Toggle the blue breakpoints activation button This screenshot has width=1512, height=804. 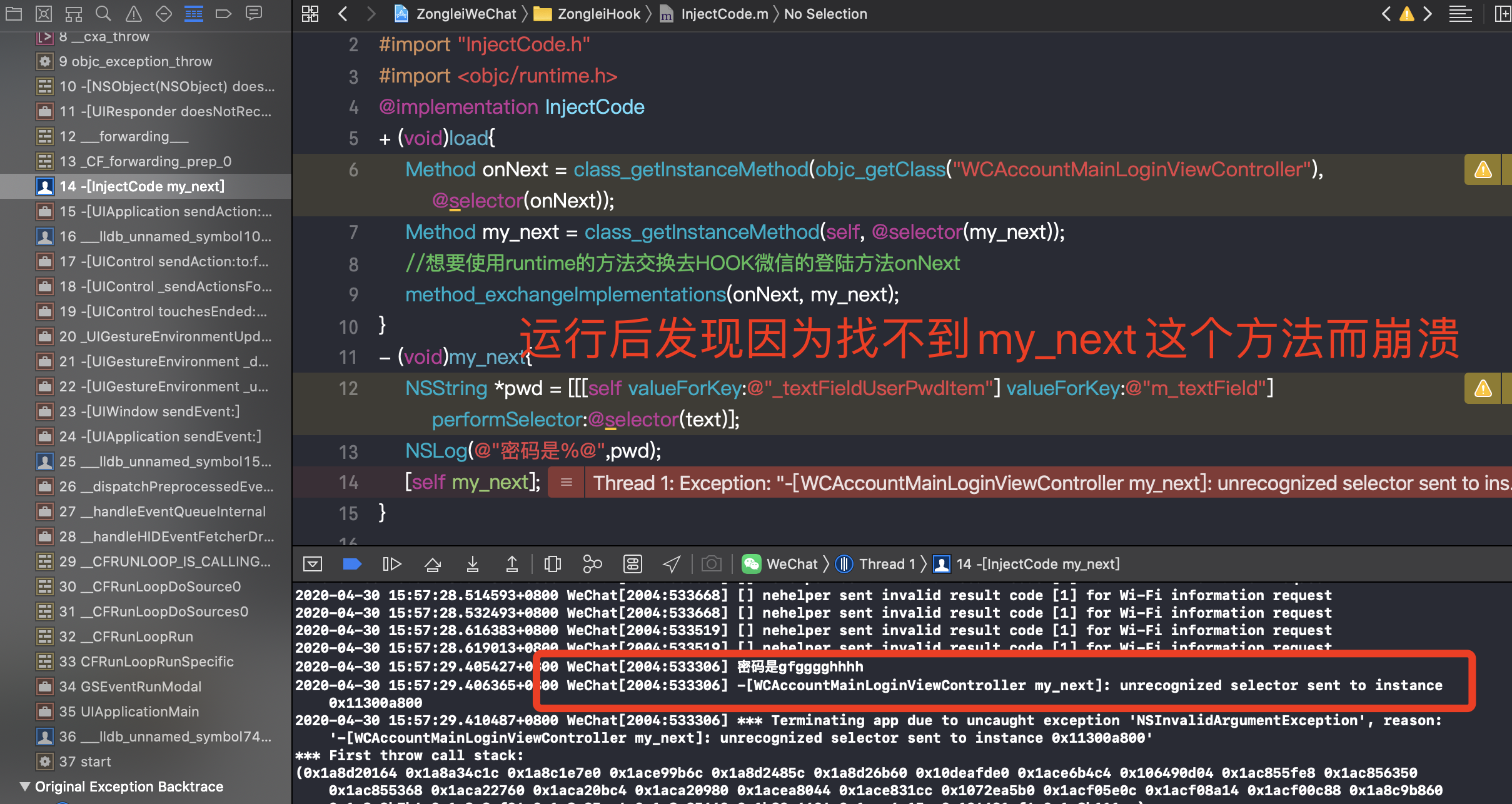352,564
